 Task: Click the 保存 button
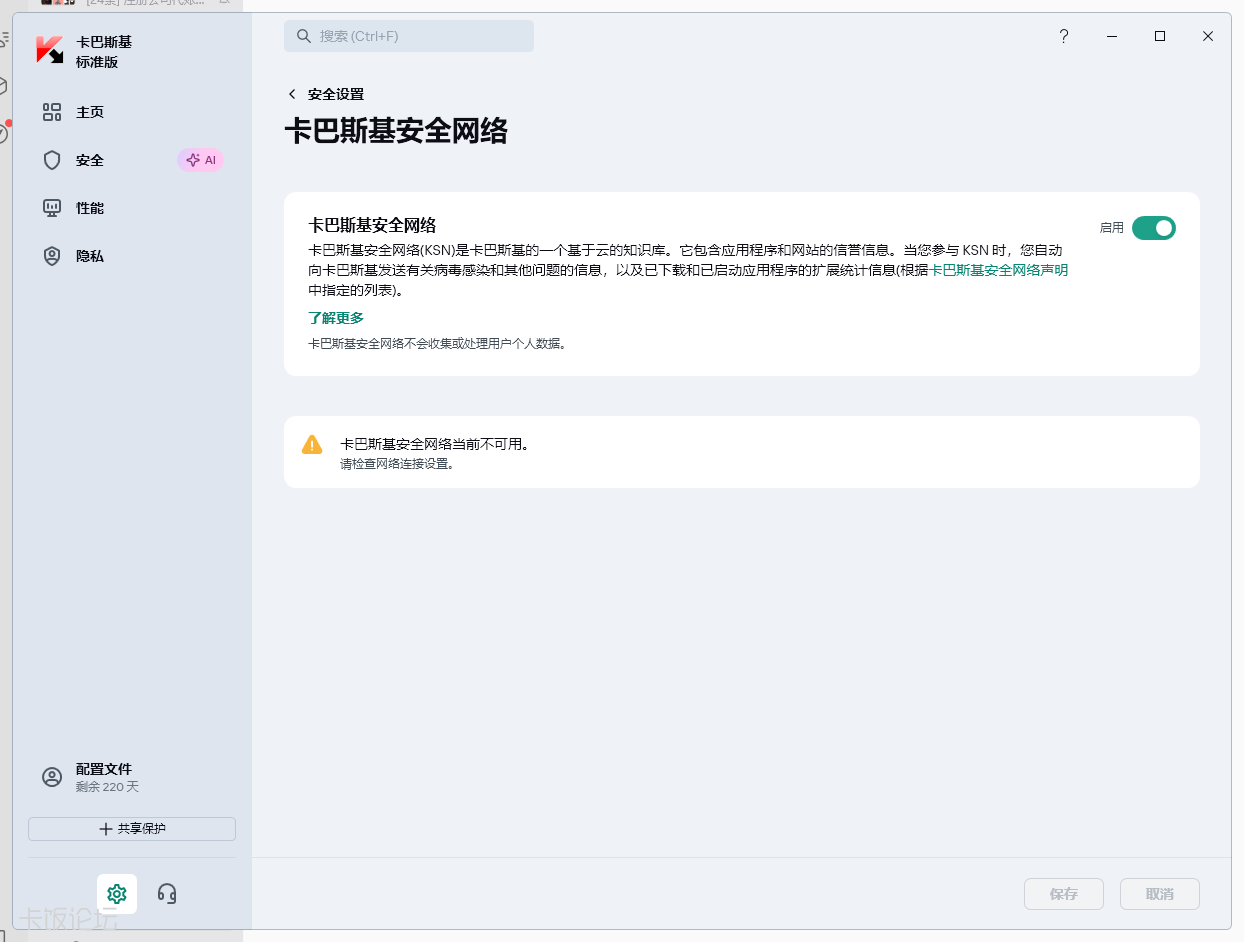coord(1064,894)
